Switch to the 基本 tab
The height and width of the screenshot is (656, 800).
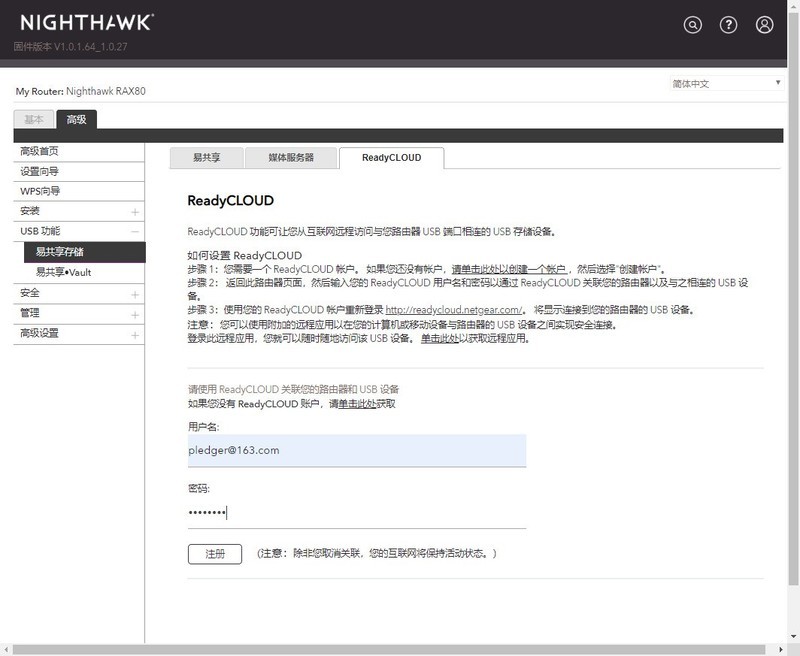point(34,119)
